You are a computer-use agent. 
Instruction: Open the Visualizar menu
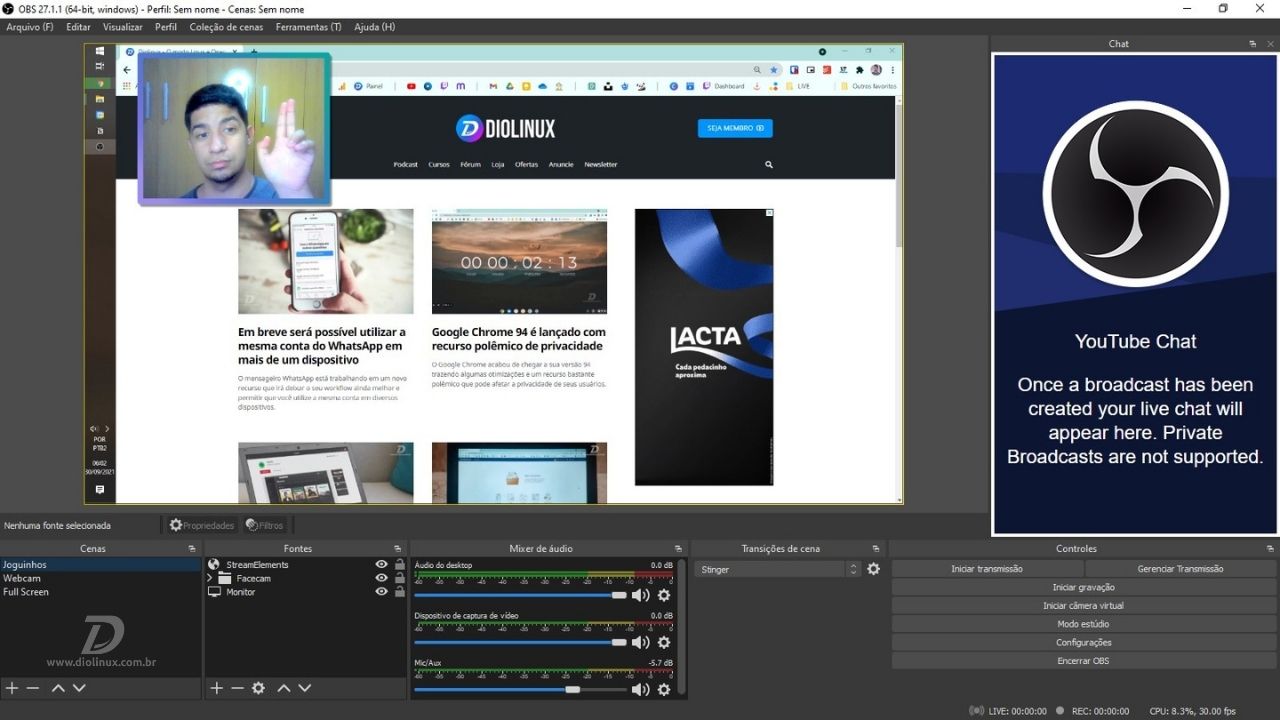click(x=123, y=27)
